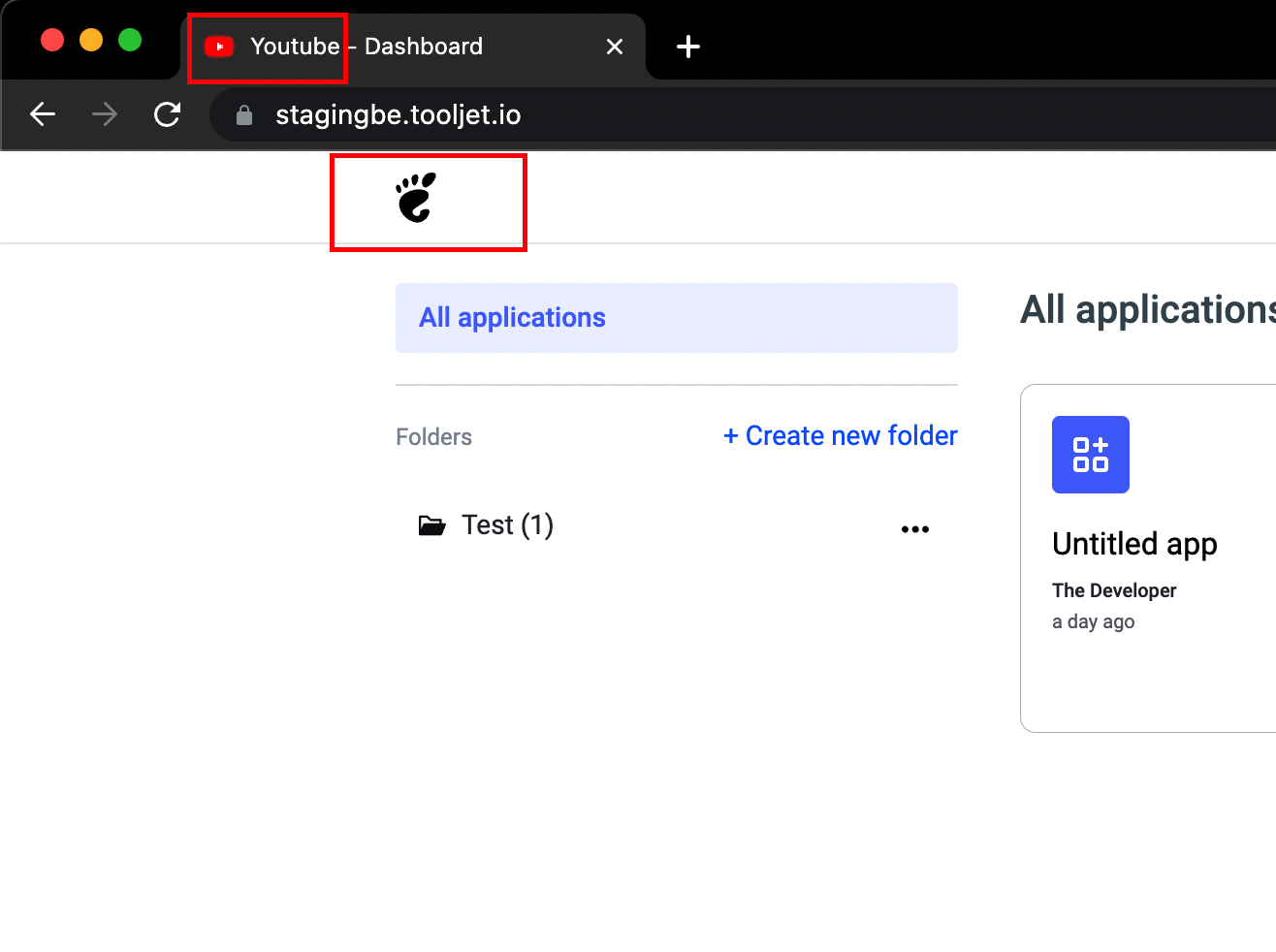
Task: Open a new browser tab with plus
Action: [x=688, y=47]
